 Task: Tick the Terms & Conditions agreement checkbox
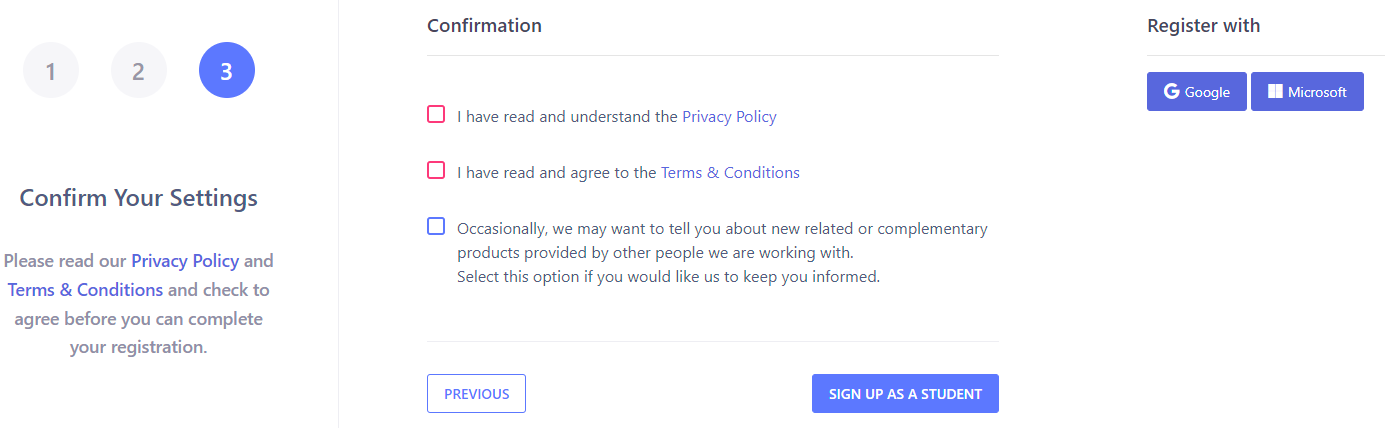pos(436,170)
